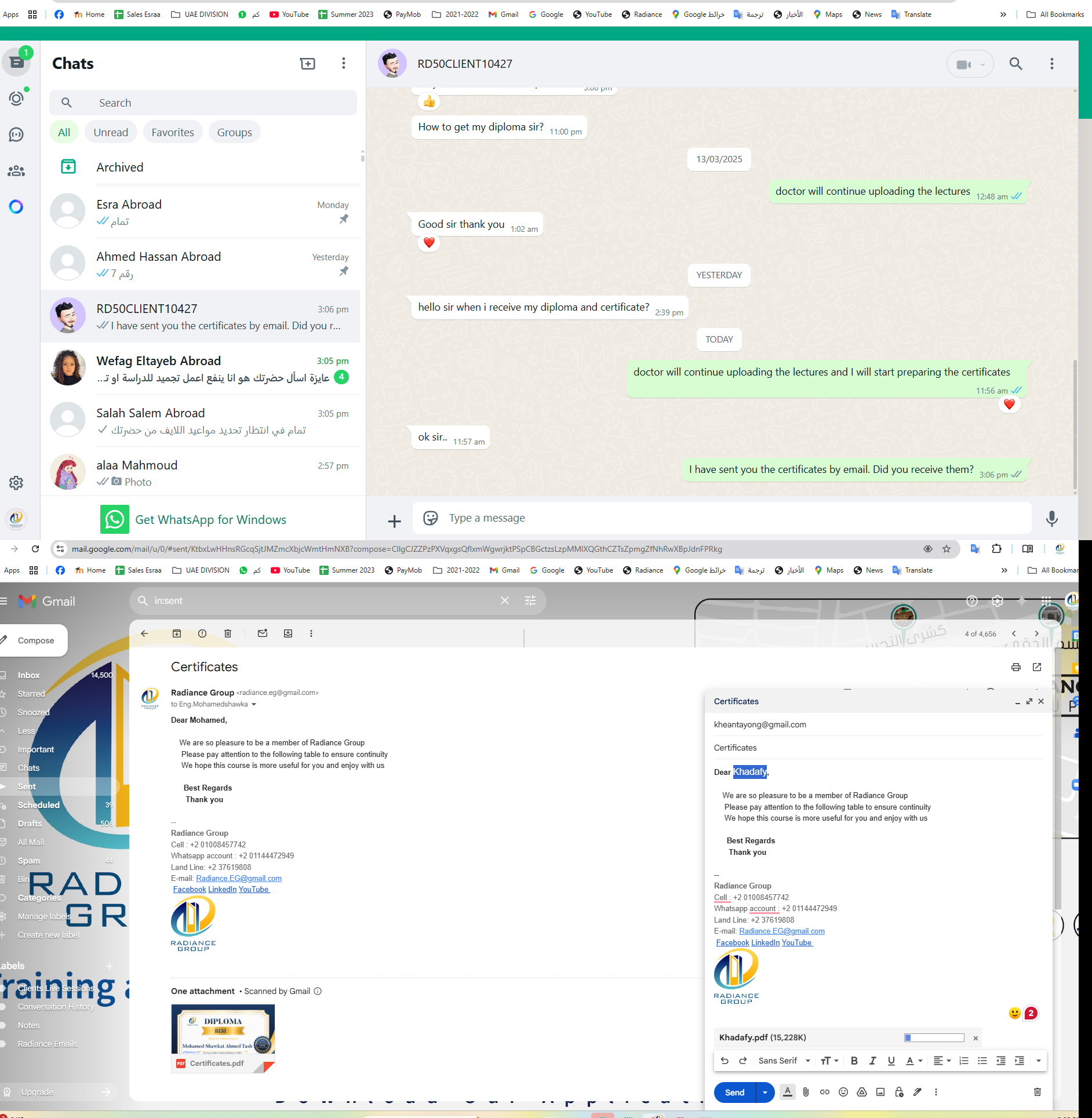
Task: Select the Favorites chat filter
Action: coord(173,132)
